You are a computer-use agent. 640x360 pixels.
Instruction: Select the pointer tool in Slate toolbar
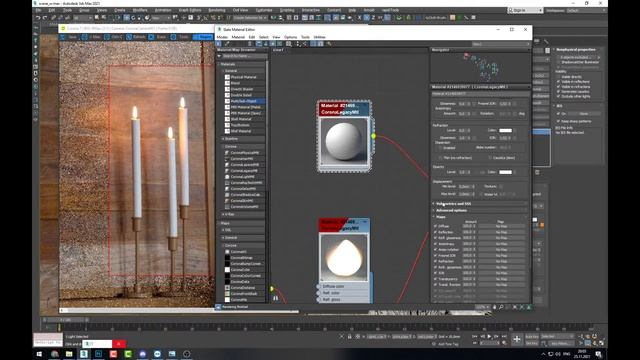click(219, 44)
